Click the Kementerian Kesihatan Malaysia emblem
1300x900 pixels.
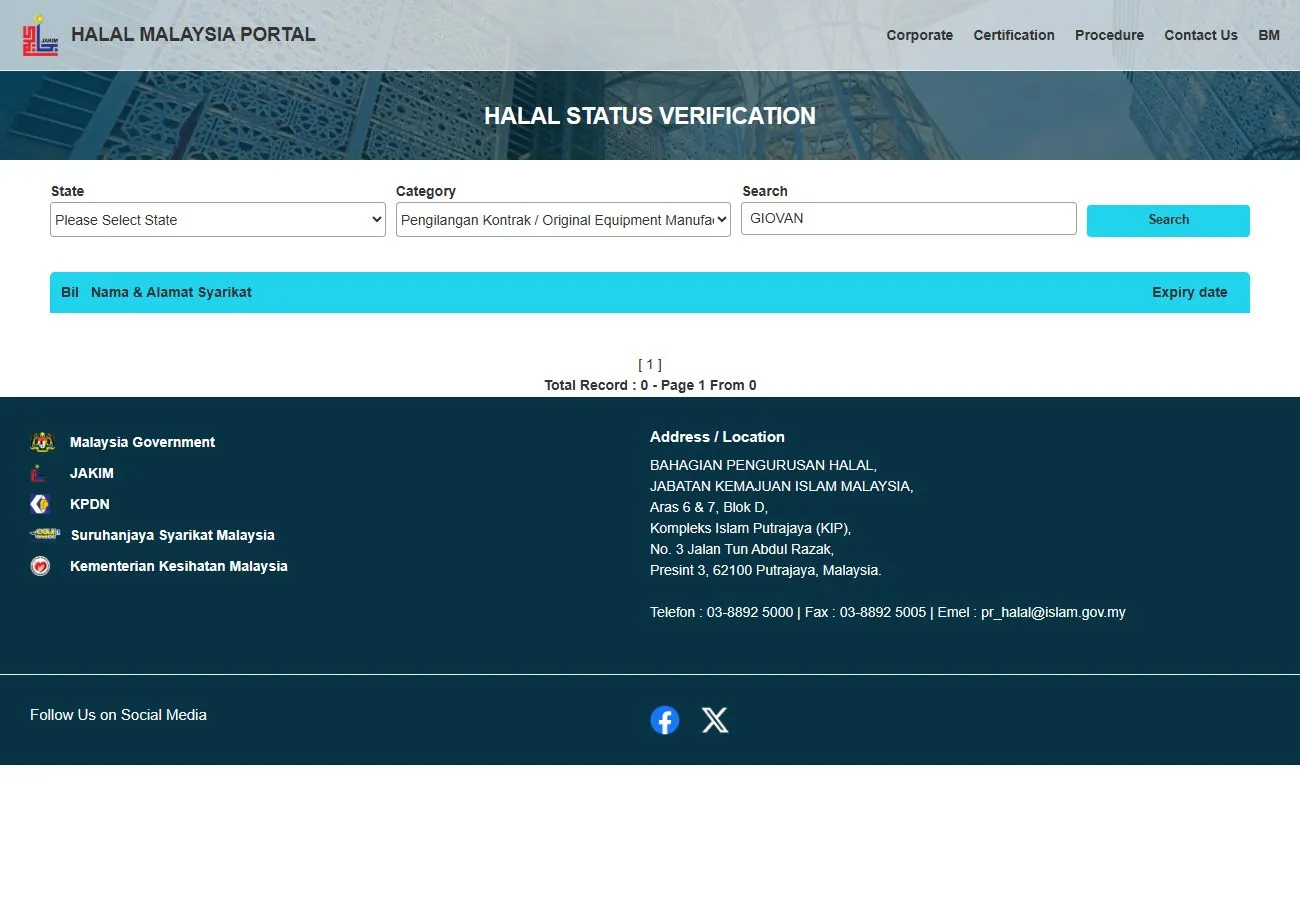(x=40, y=566)
